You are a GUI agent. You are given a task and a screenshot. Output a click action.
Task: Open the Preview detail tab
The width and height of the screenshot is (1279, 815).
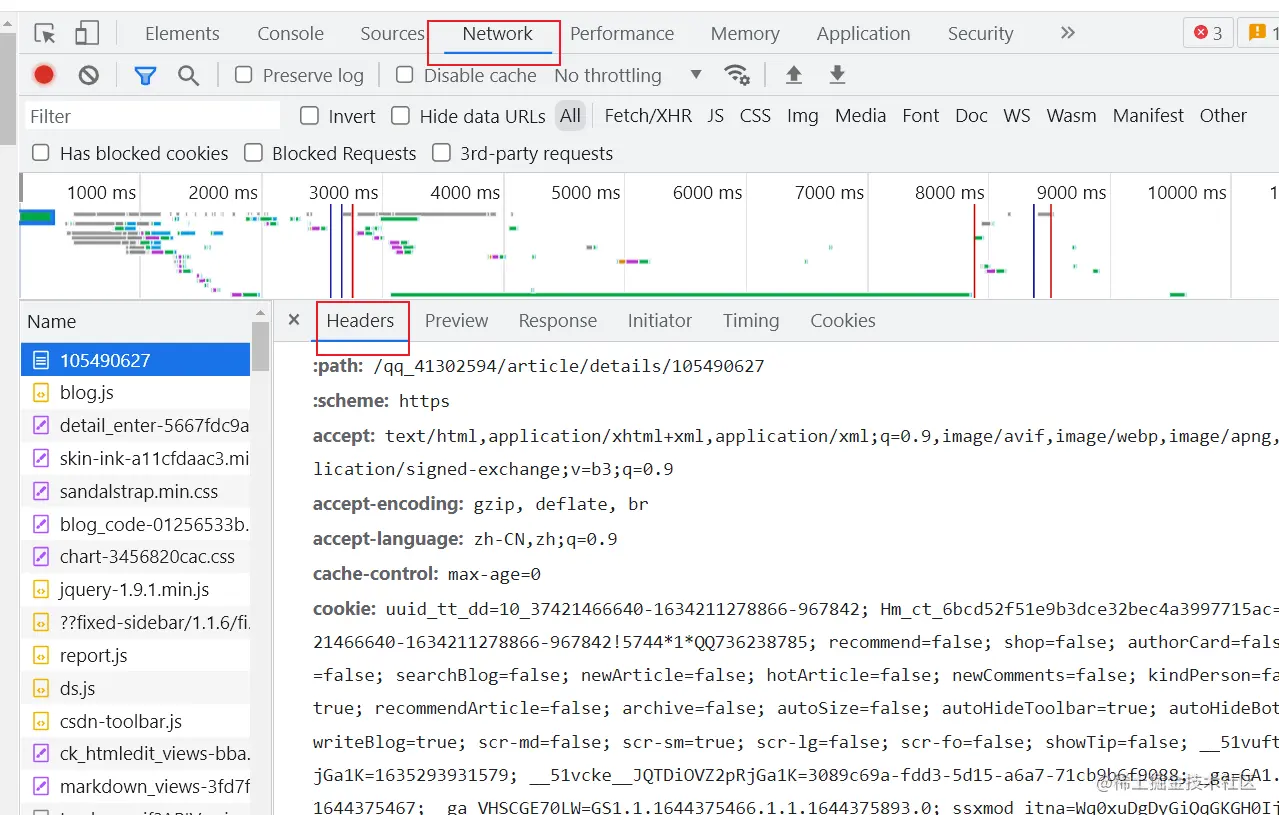click(x=456, y=321)
